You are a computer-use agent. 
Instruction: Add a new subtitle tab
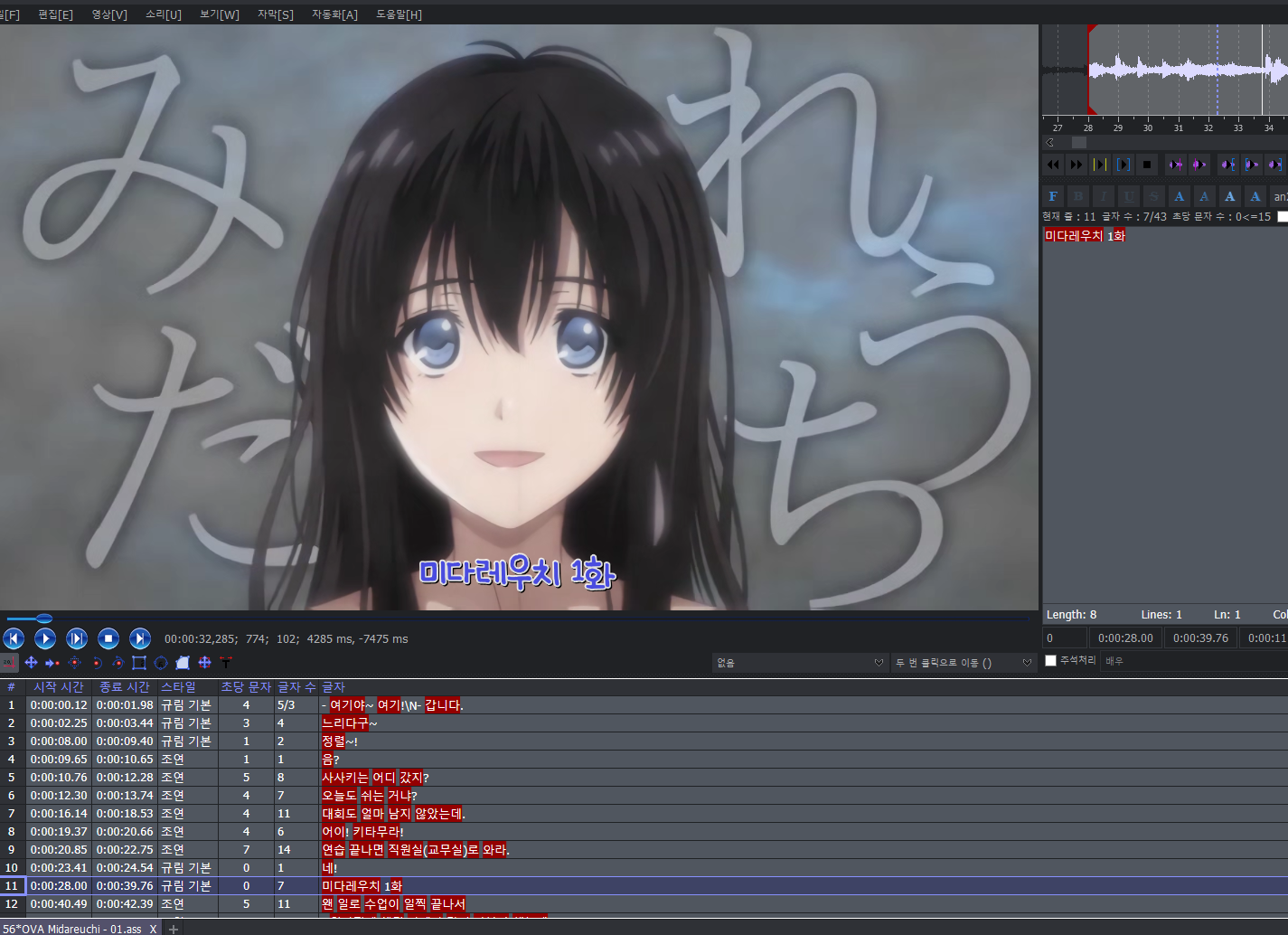[x=174, y=929]
